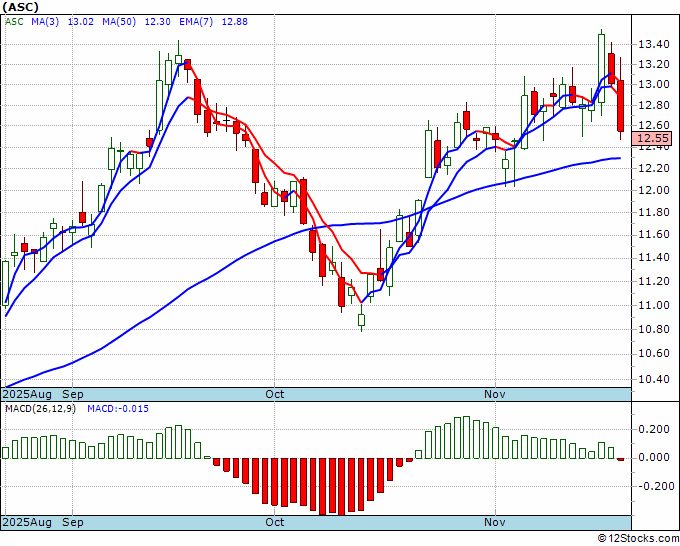
Task: Click the 12.88 EMA(7) value
Action: click(x=235, y=22)
